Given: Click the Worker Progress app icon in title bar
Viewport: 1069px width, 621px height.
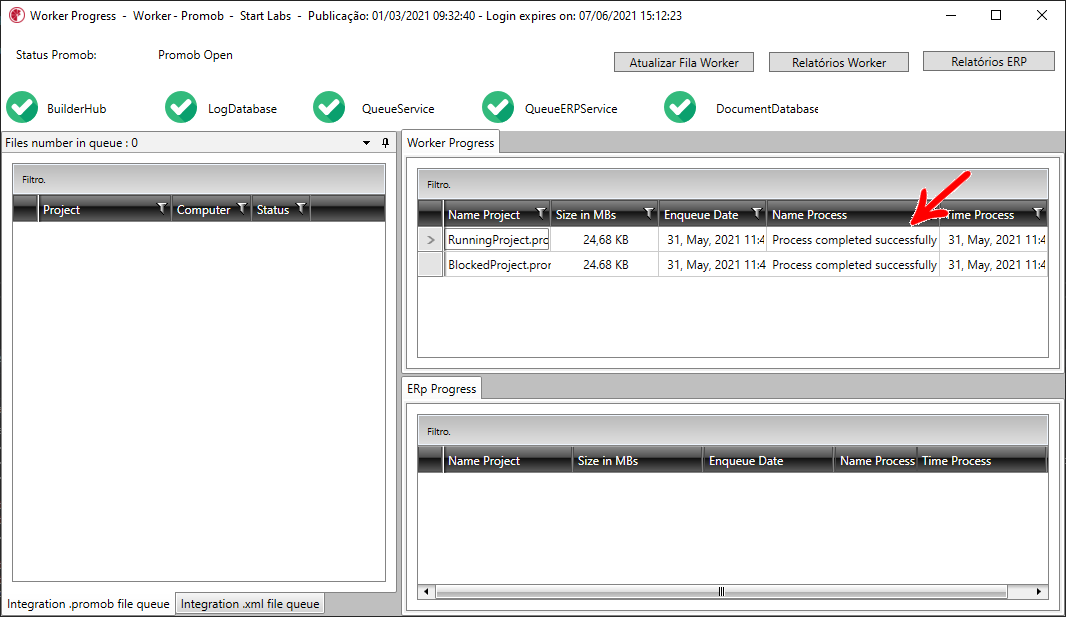Looking at the screenshot, I should tap(16, 15).
